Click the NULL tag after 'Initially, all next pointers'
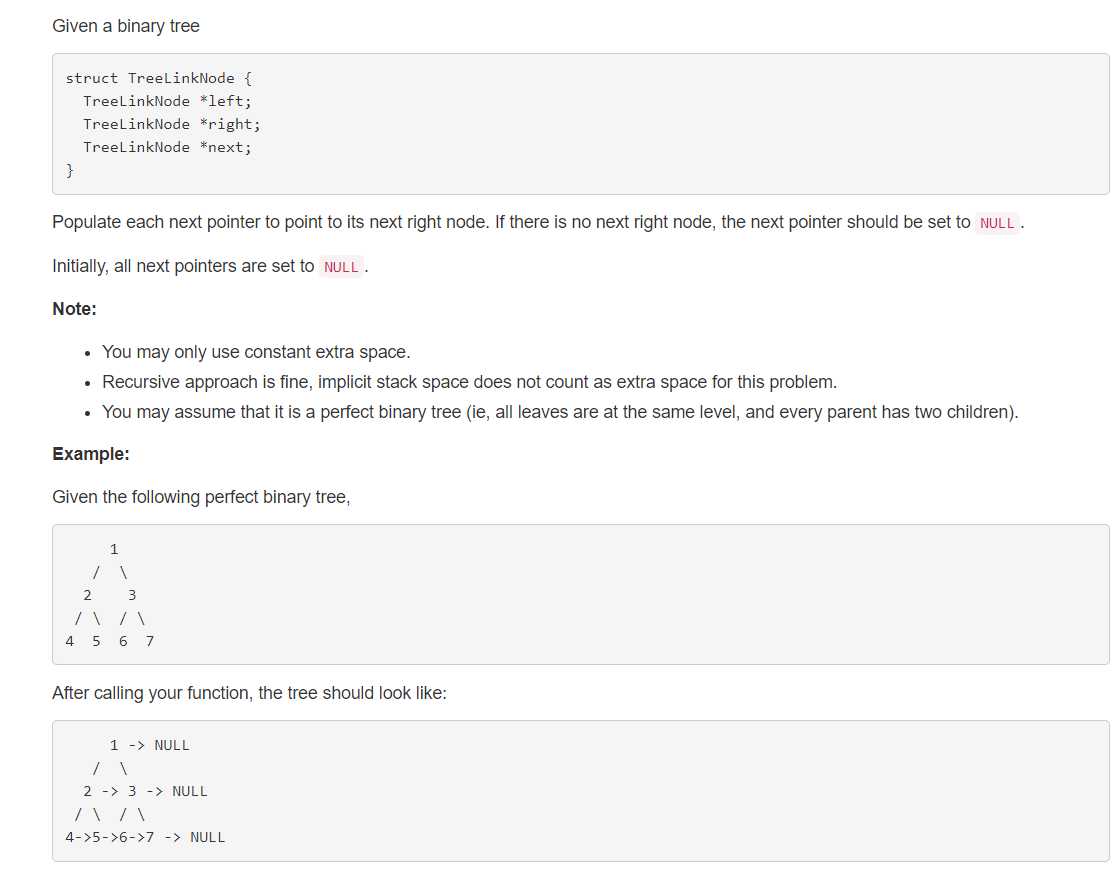 pos(341,267)
